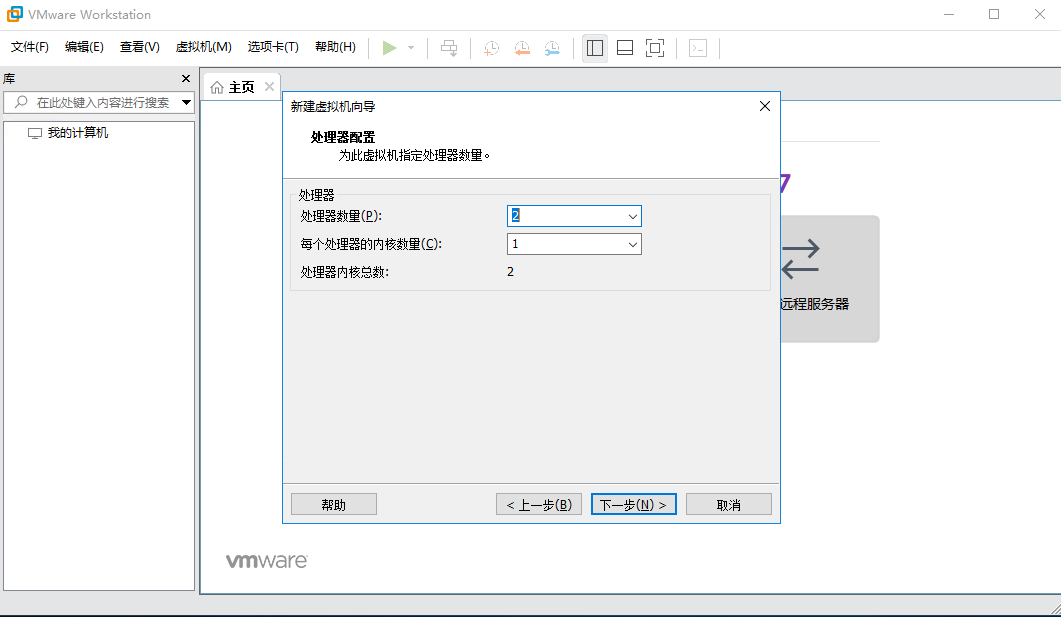Expand the 每个处理器的内核数量 dropdown
Image resolution: width=1061 pixels, height=617 pixels.
pyautogui.click(x=633, y=244)
